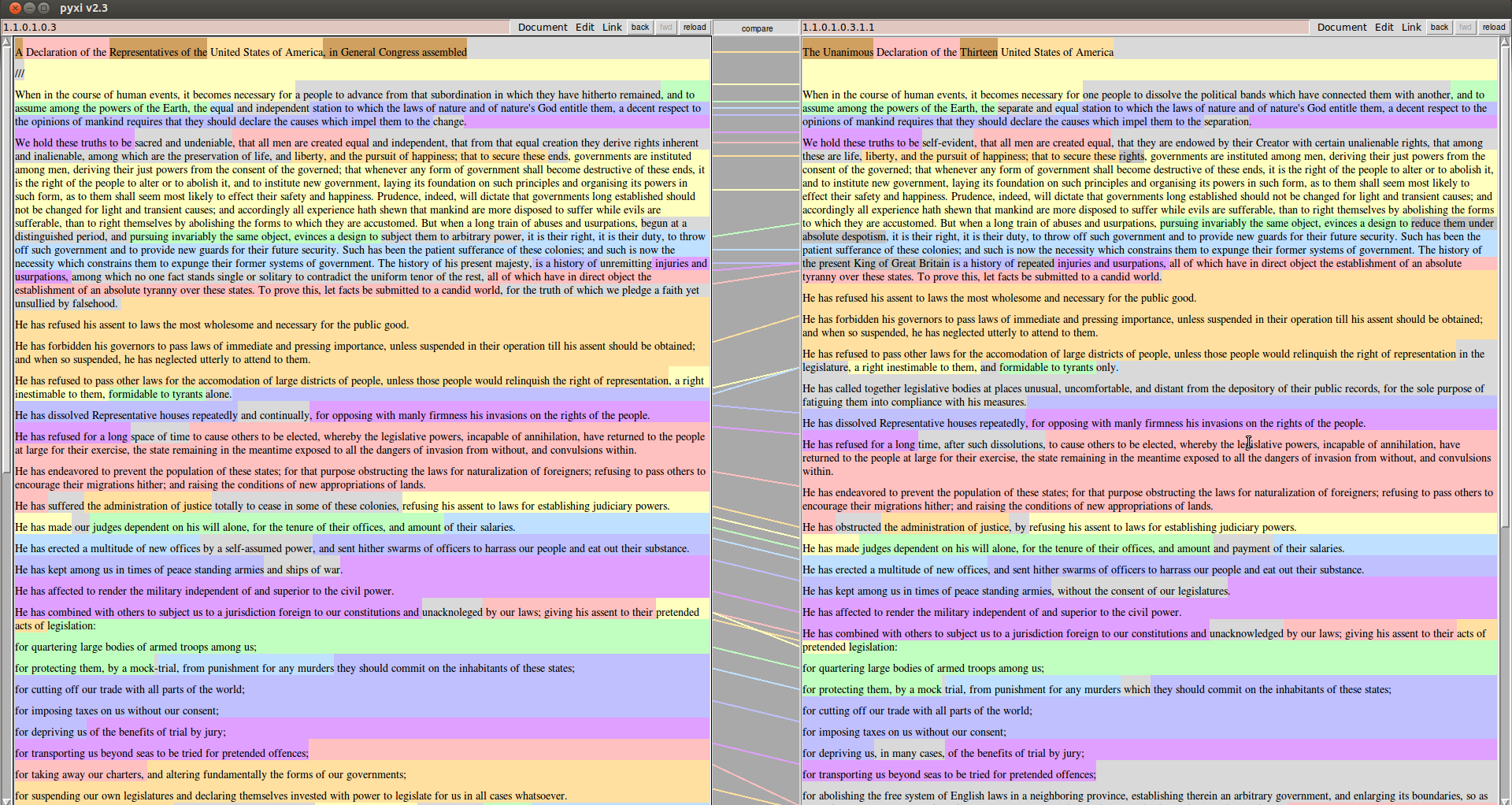The height and width of the screenshot is (805, 1512).
Task: Click the right address field 1.1.0.1.0.3.1.1
Action: 1055,28
